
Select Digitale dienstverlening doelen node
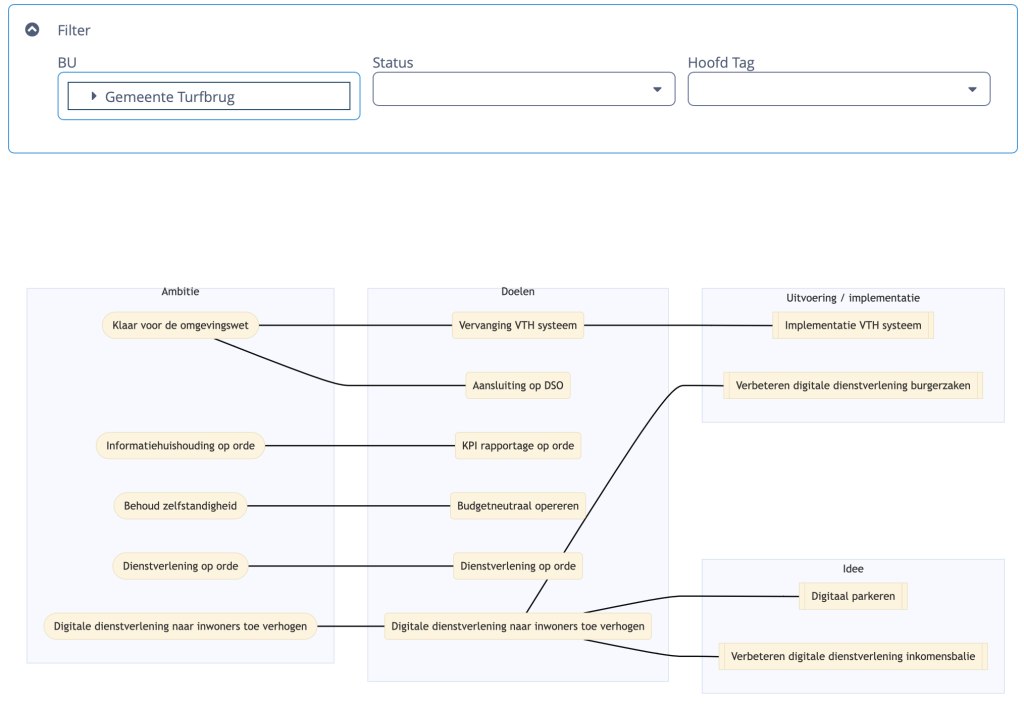point(518,626)
